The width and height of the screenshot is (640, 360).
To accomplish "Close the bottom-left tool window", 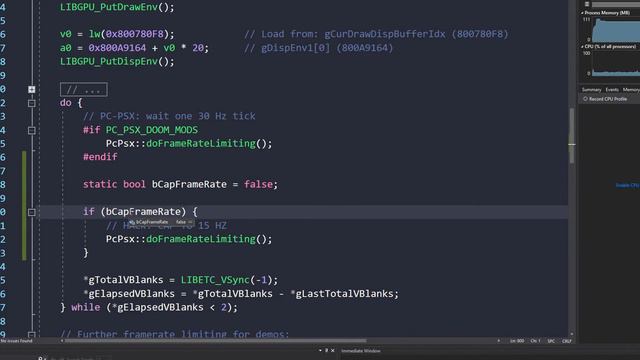I will [x=333, y=350].
